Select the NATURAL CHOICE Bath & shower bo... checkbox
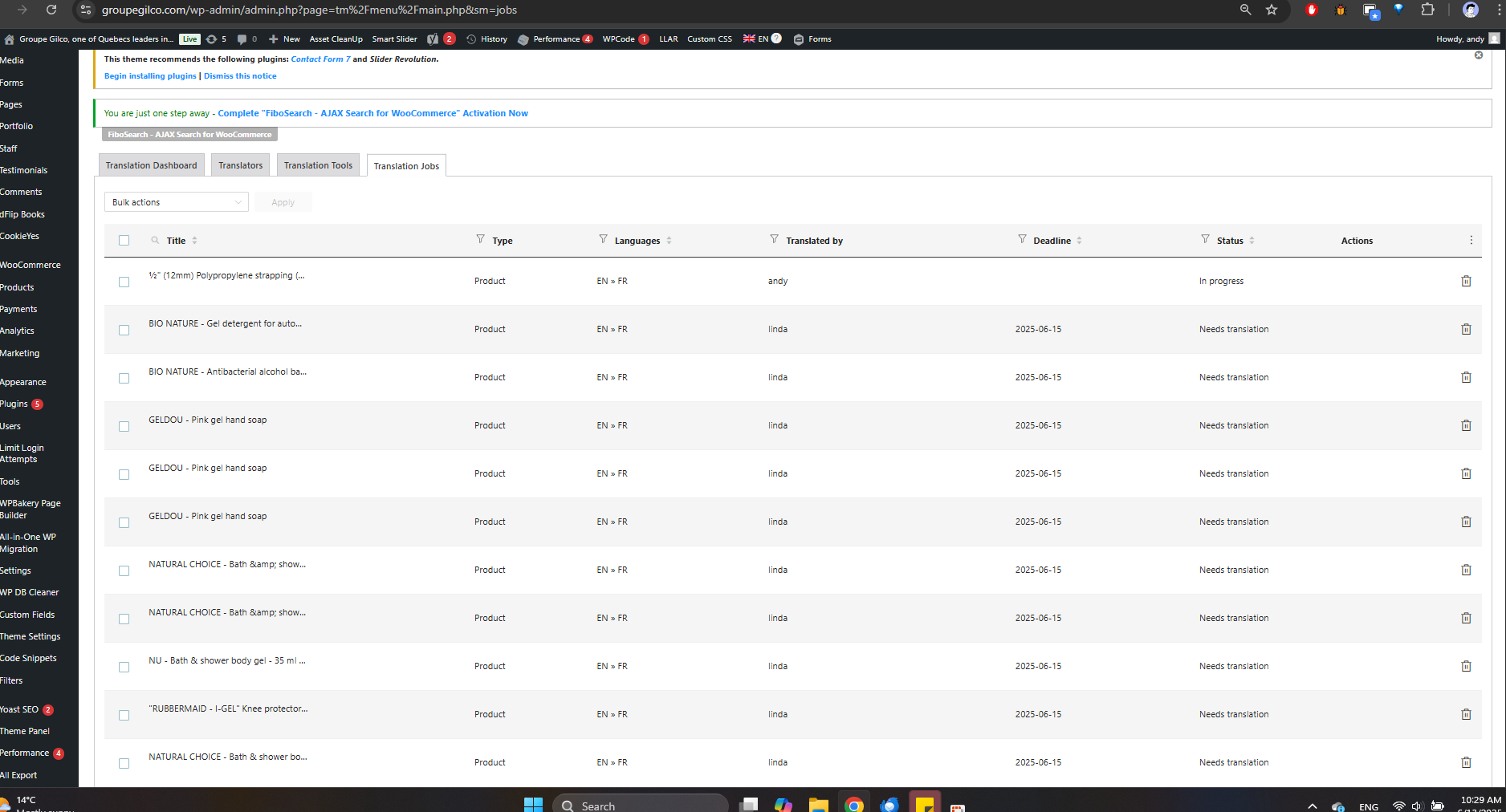Viewport: 1506px width, 812px height. (x=124, y=763)
